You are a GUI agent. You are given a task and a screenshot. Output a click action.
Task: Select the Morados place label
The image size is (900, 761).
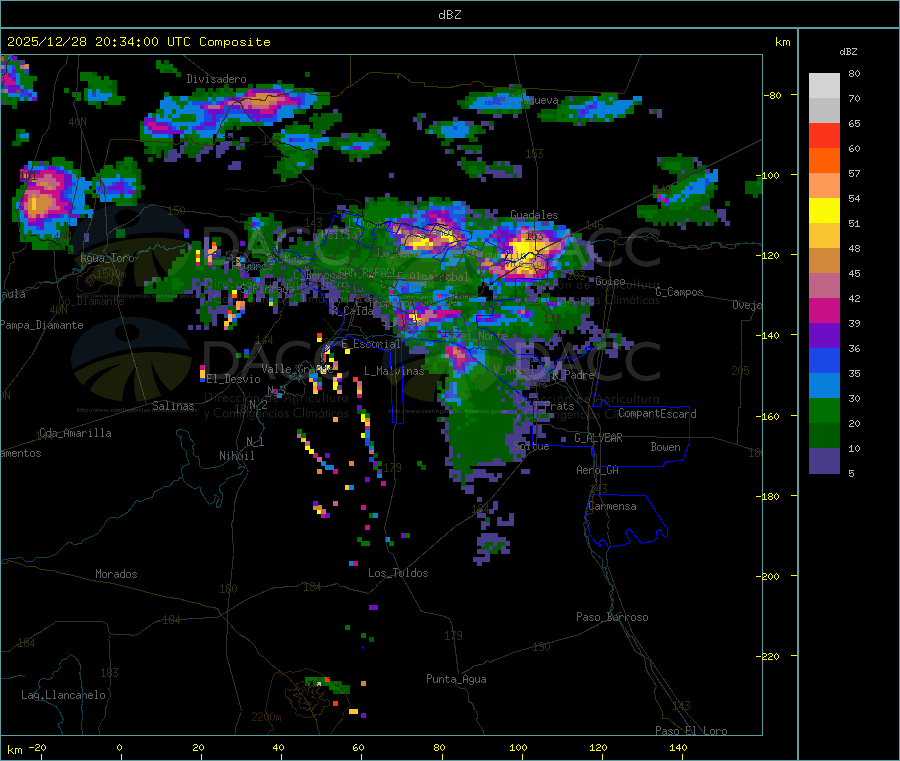click(x=116, y=574)
